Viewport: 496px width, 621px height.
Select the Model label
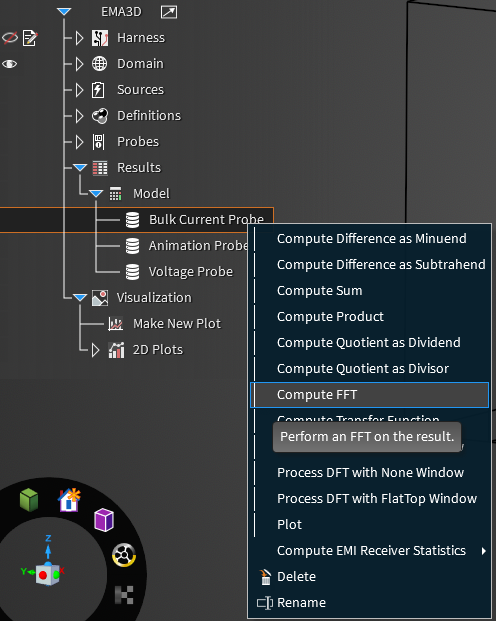(x=151, y=194)
